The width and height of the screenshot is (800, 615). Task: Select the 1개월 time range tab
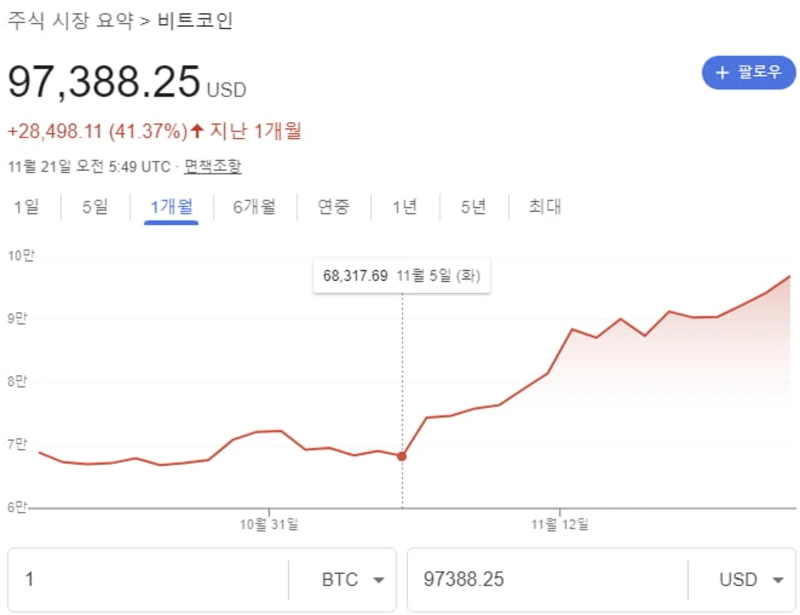point(171,207)
